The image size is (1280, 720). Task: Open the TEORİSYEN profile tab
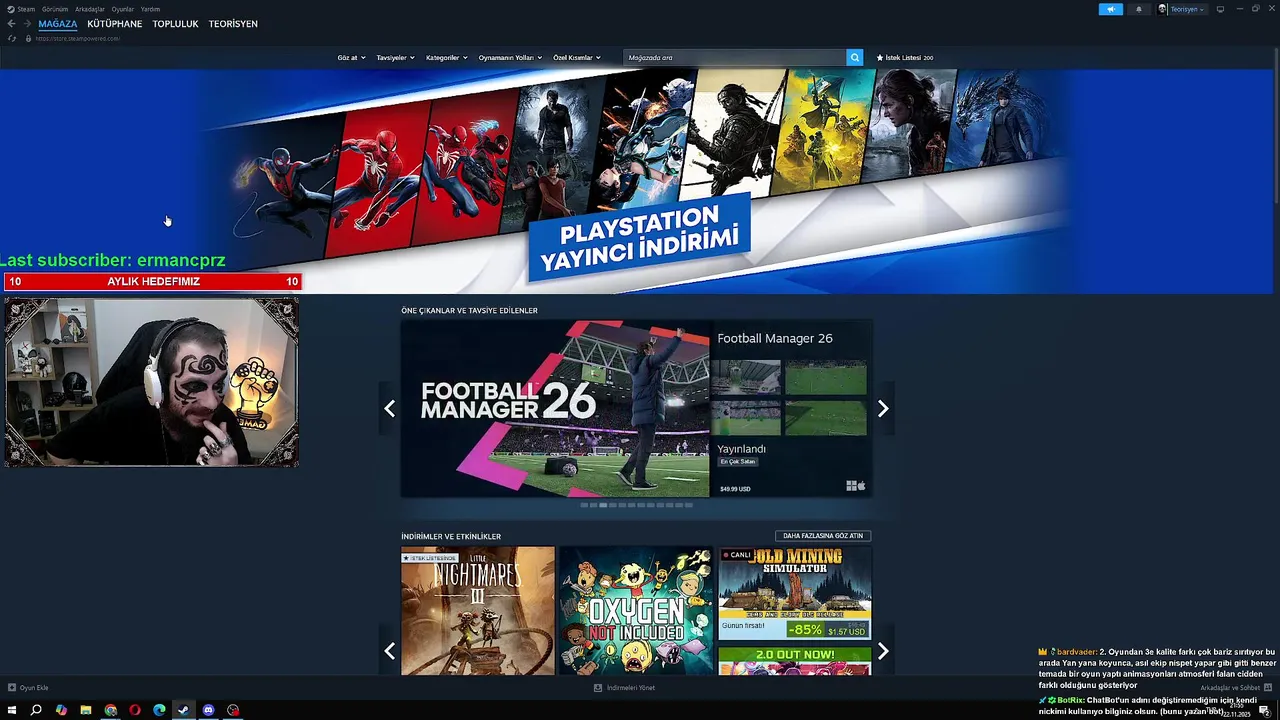(x=233, y=24)
